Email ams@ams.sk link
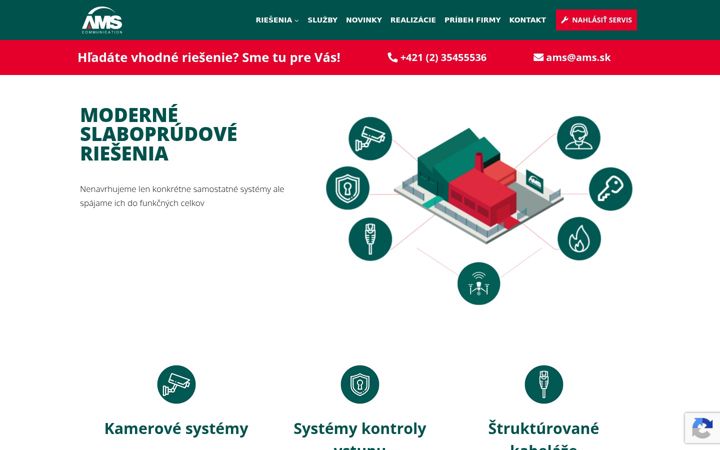Image resolution: width=720 pixels, height=450 pixels. 578,57
